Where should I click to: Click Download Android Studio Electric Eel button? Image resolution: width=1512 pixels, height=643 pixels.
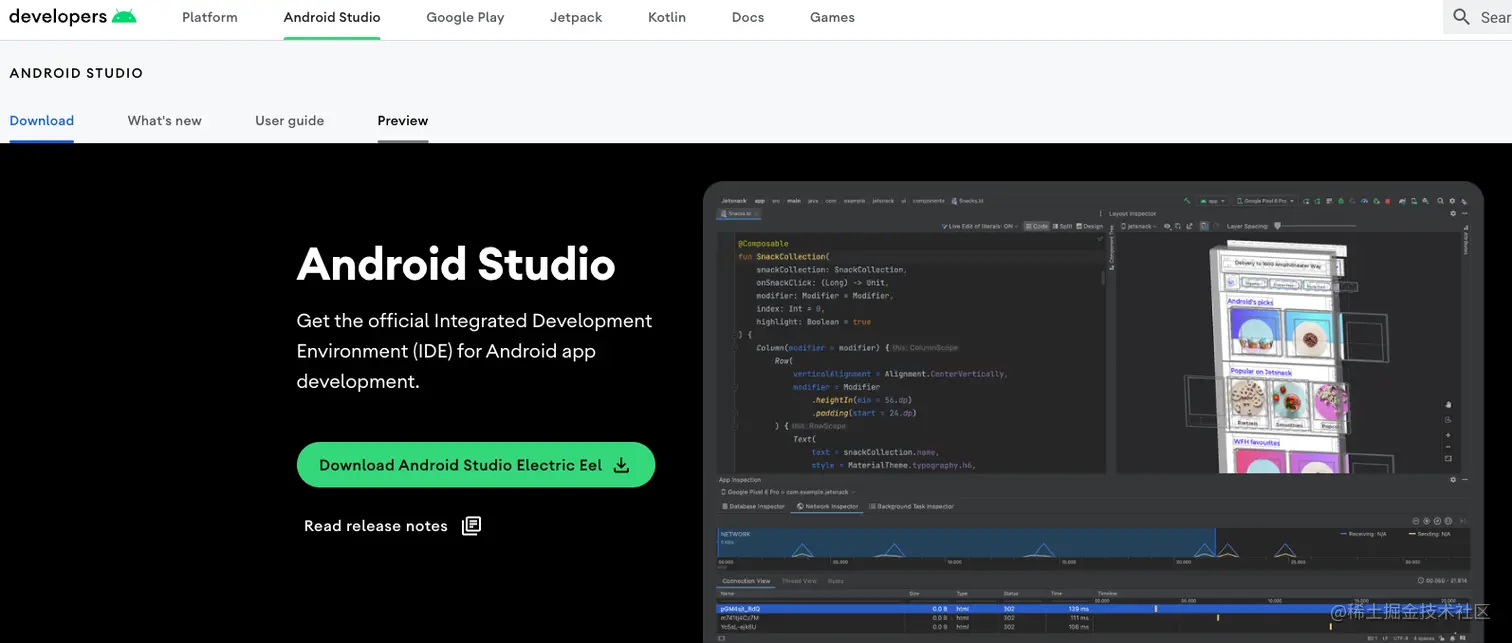[x=476, y=465]
